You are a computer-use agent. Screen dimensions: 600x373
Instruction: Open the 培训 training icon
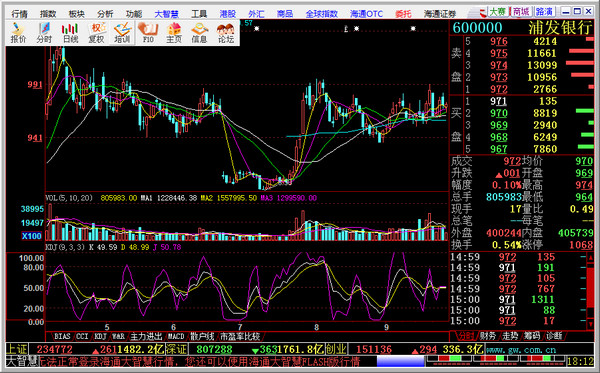[122, 33]
